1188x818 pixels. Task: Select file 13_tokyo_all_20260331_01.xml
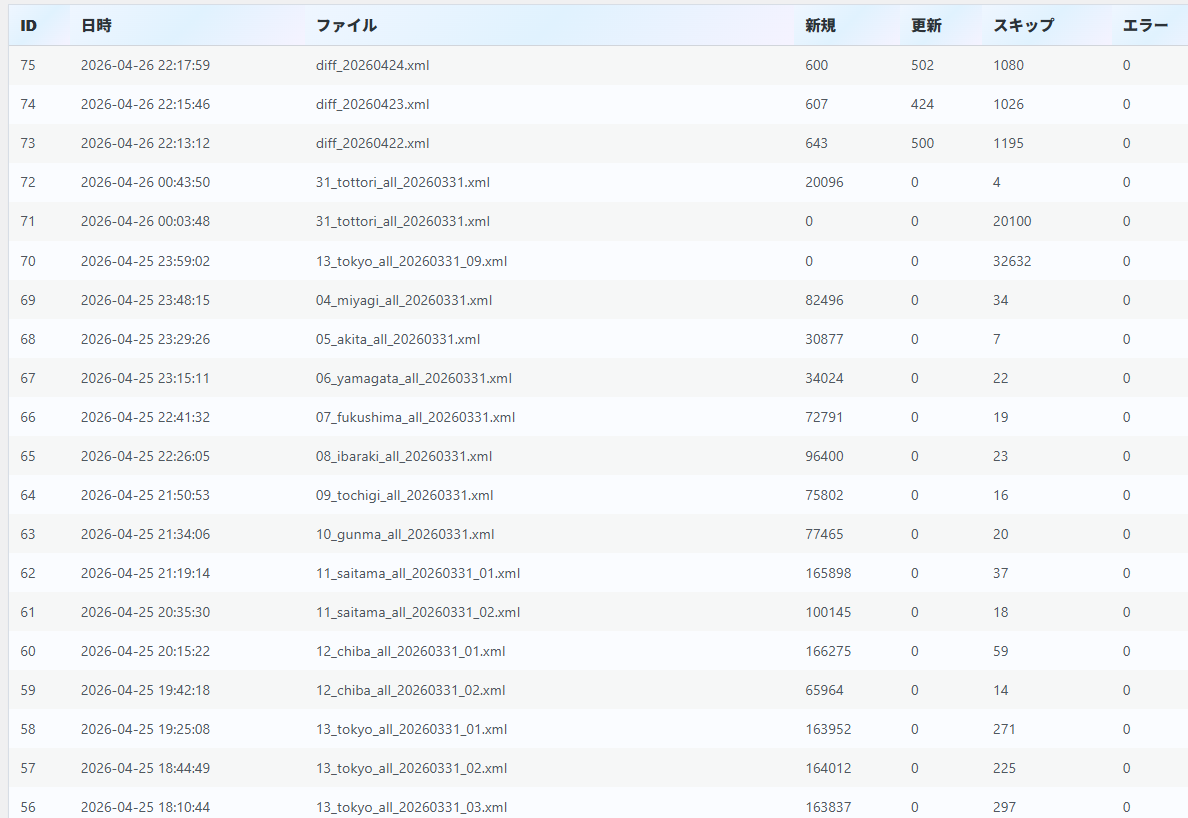(411, 729)
